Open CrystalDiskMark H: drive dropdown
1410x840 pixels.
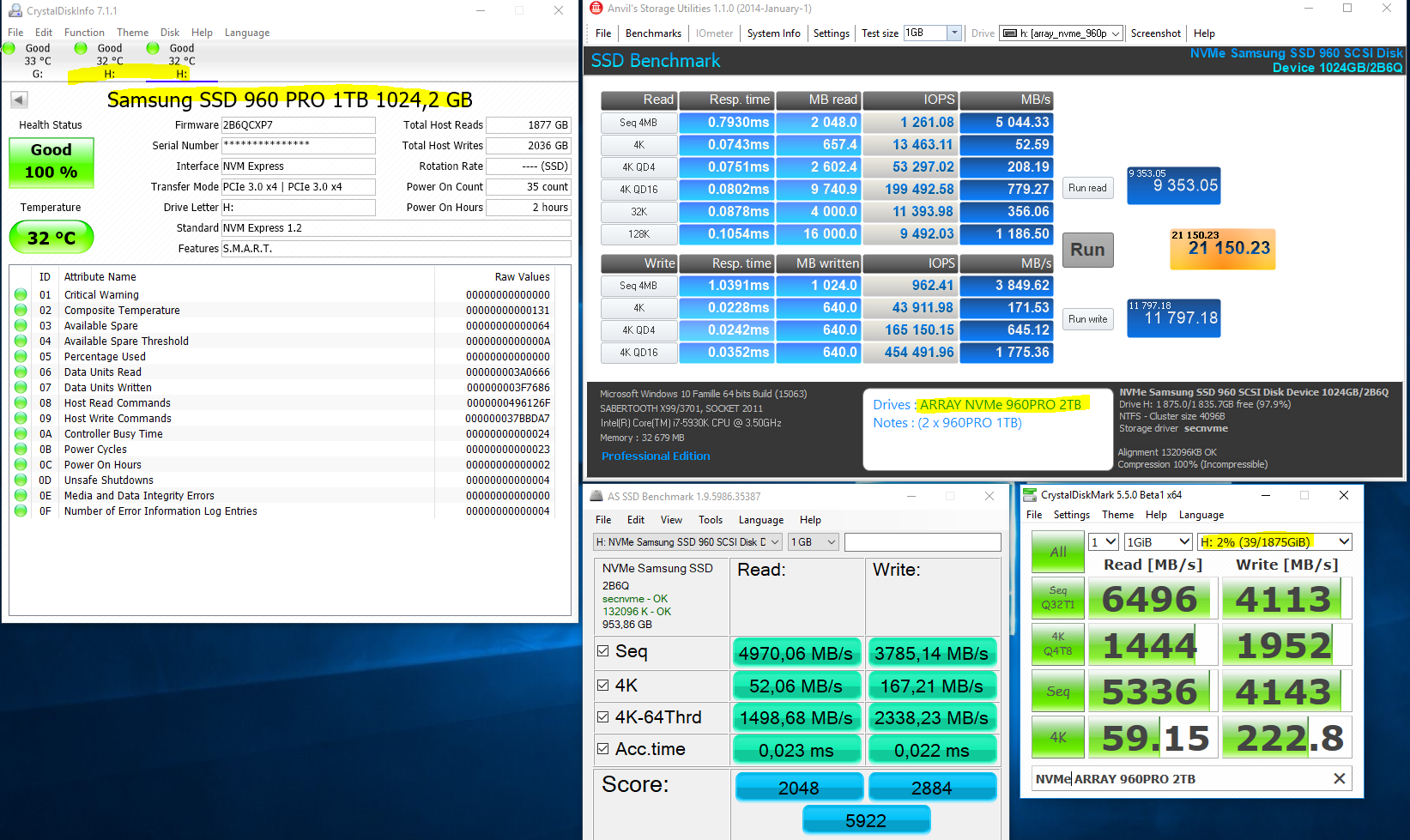pos(1275,541)
